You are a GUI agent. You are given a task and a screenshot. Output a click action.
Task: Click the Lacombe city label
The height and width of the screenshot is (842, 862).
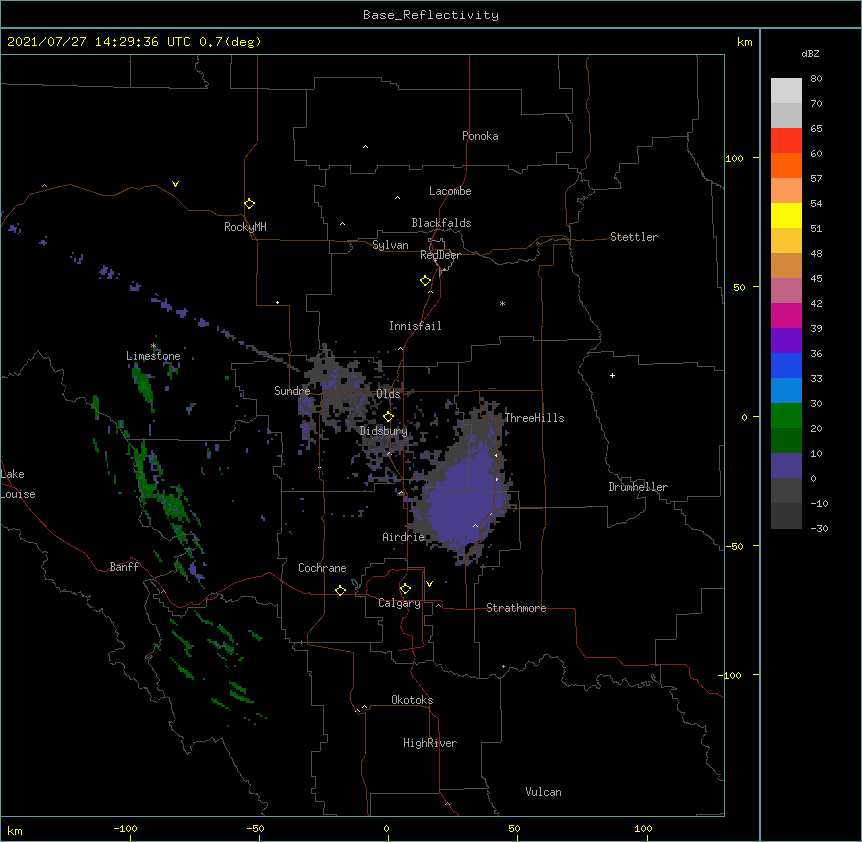450,191
